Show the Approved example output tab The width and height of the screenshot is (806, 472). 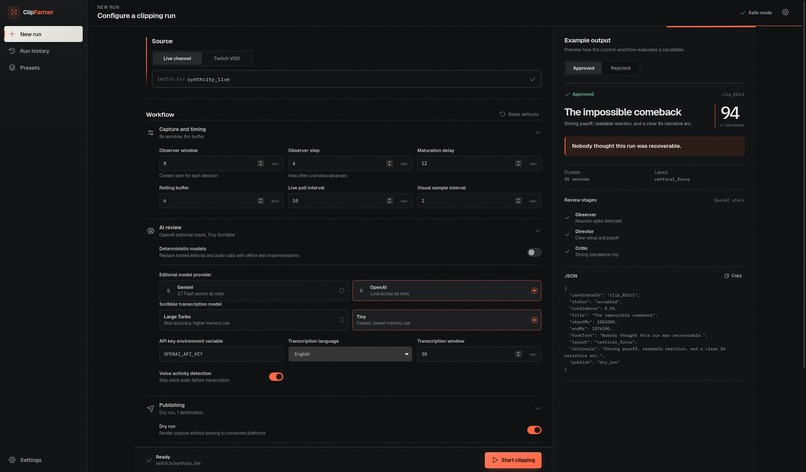coord(583,68)
